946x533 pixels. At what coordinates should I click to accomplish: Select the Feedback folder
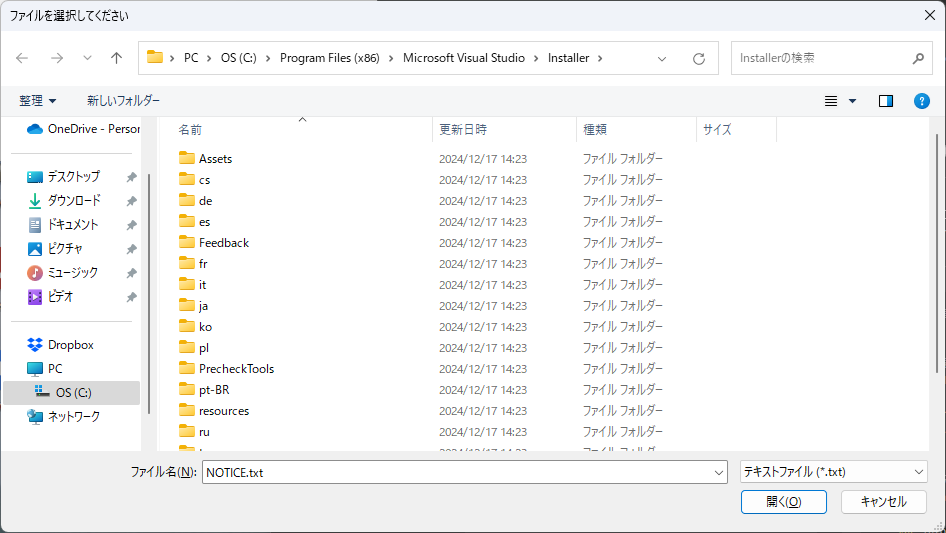click(x=224, y=243)
